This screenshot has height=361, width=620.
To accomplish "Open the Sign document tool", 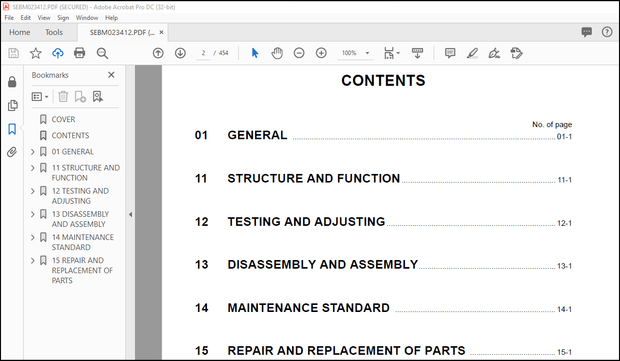I will (494, 53).
